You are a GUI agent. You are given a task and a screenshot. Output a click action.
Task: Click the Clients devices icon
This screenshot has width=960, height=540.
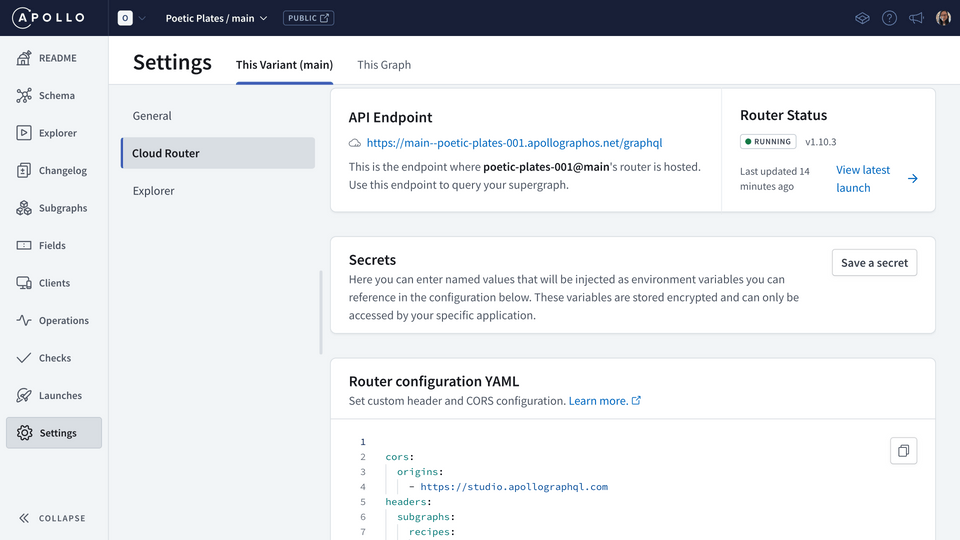[24, 283]
